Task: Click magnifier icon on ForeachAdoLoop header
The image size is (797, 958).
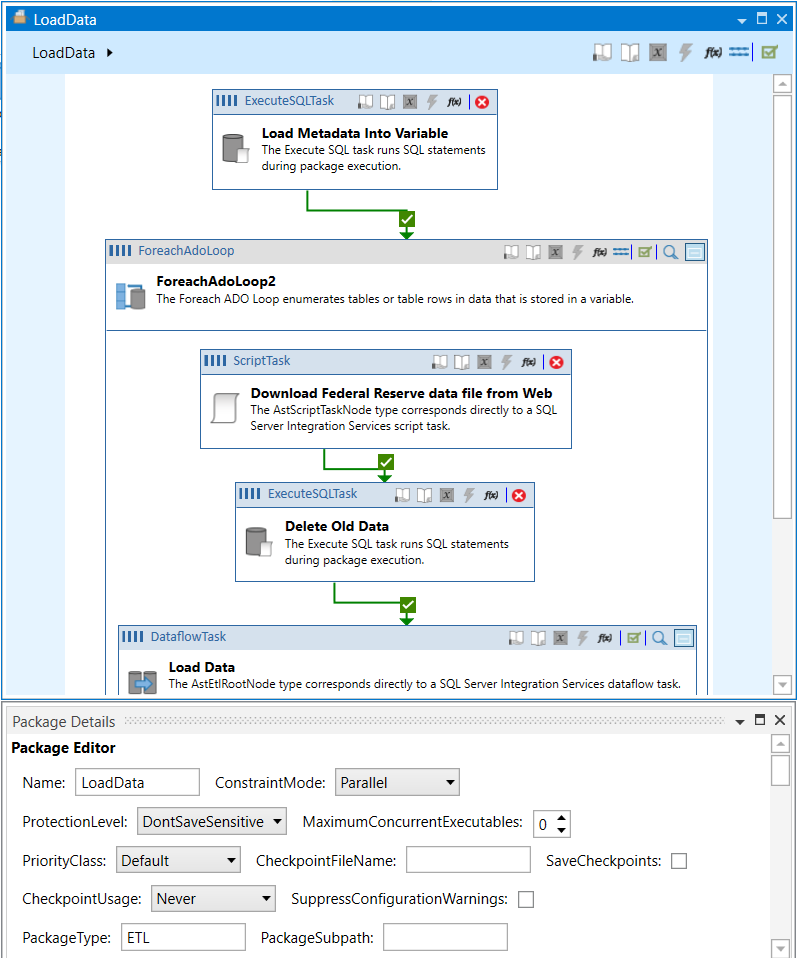Action: (671, 252)
